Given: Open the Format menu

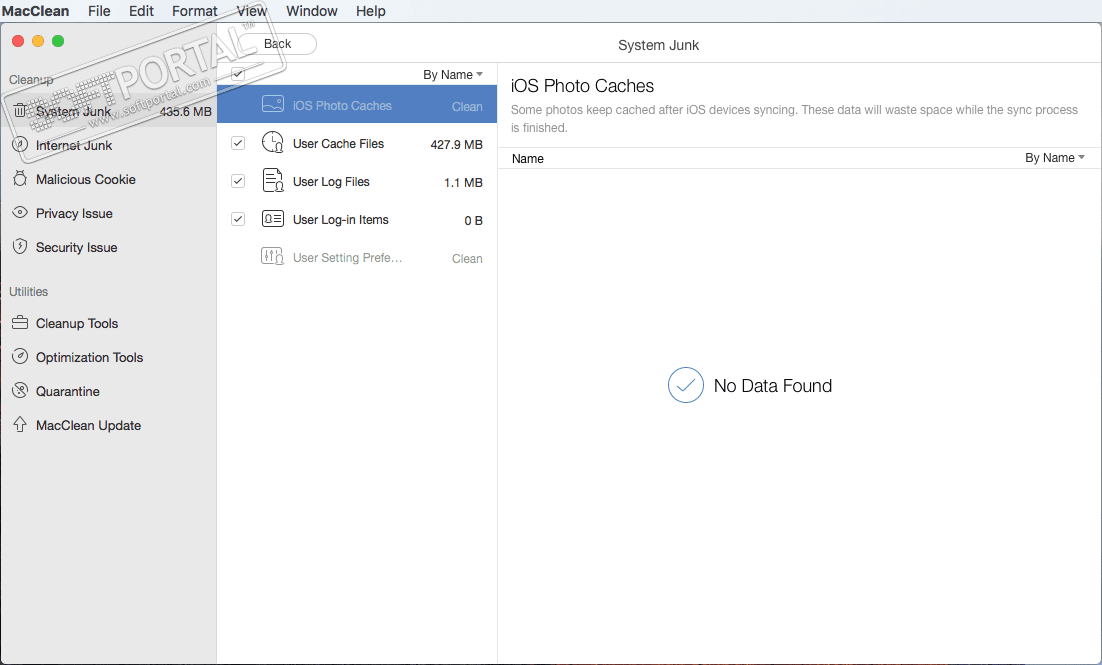Looking at the screenshot, I should pos(195,11).
